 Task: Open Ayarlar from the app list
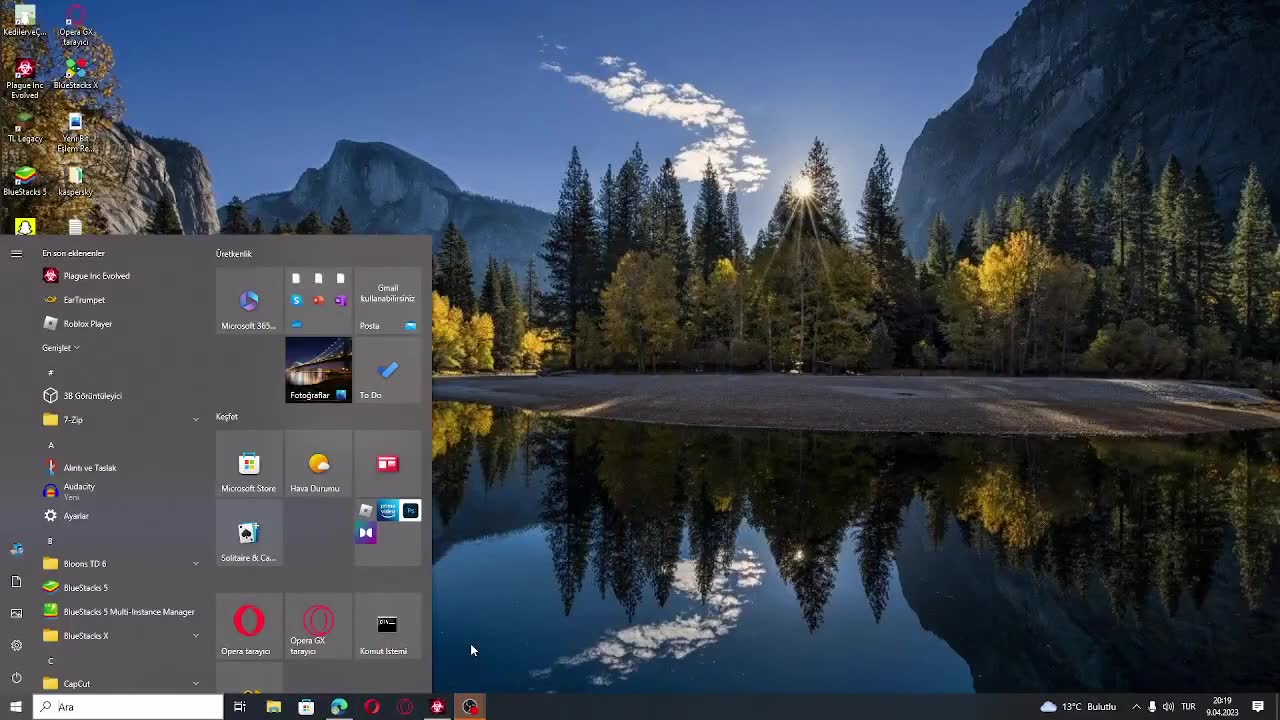(x=76, y=516)
